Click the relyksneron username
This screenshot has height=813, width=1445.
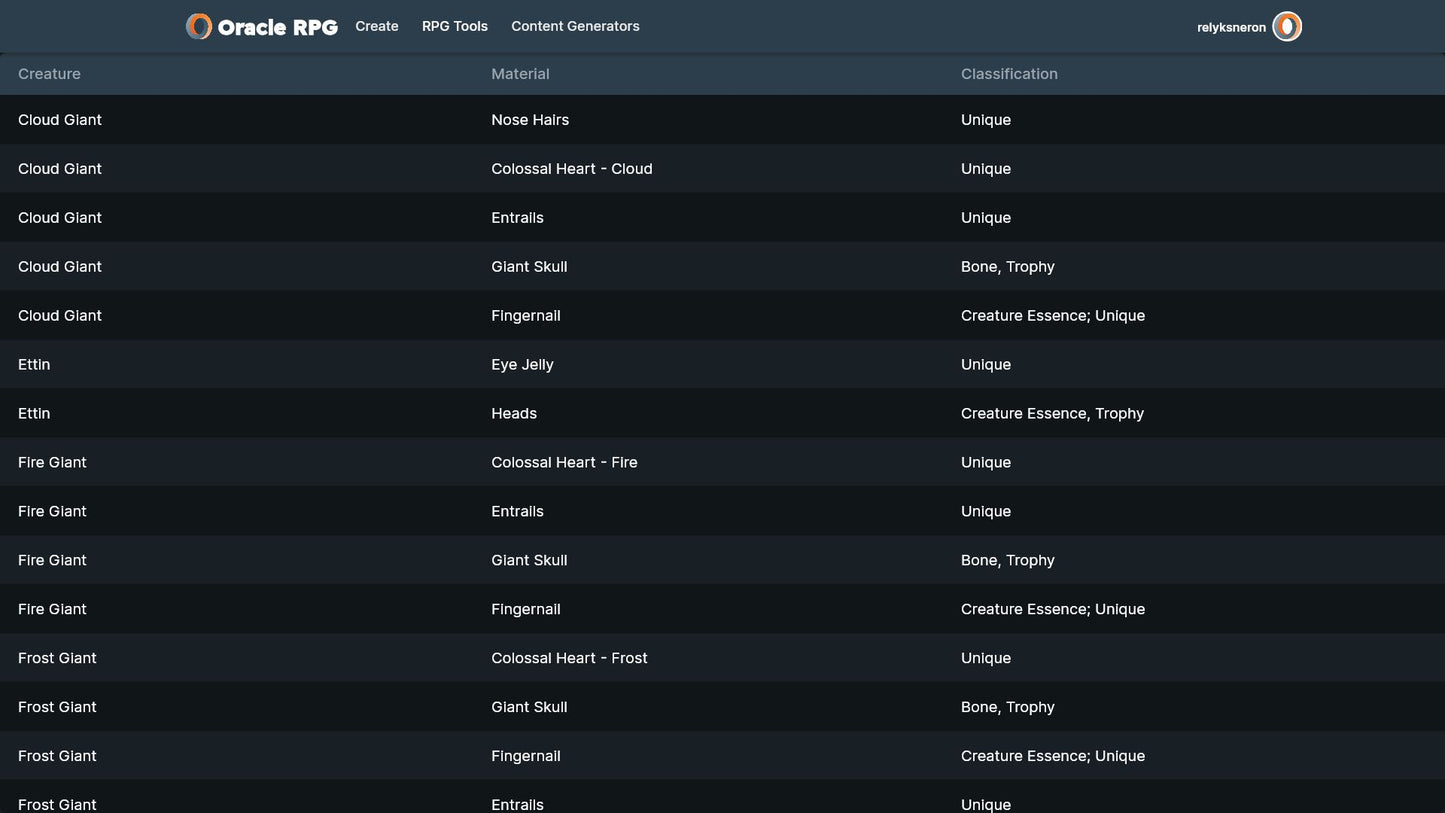(x=1231, y=28)
